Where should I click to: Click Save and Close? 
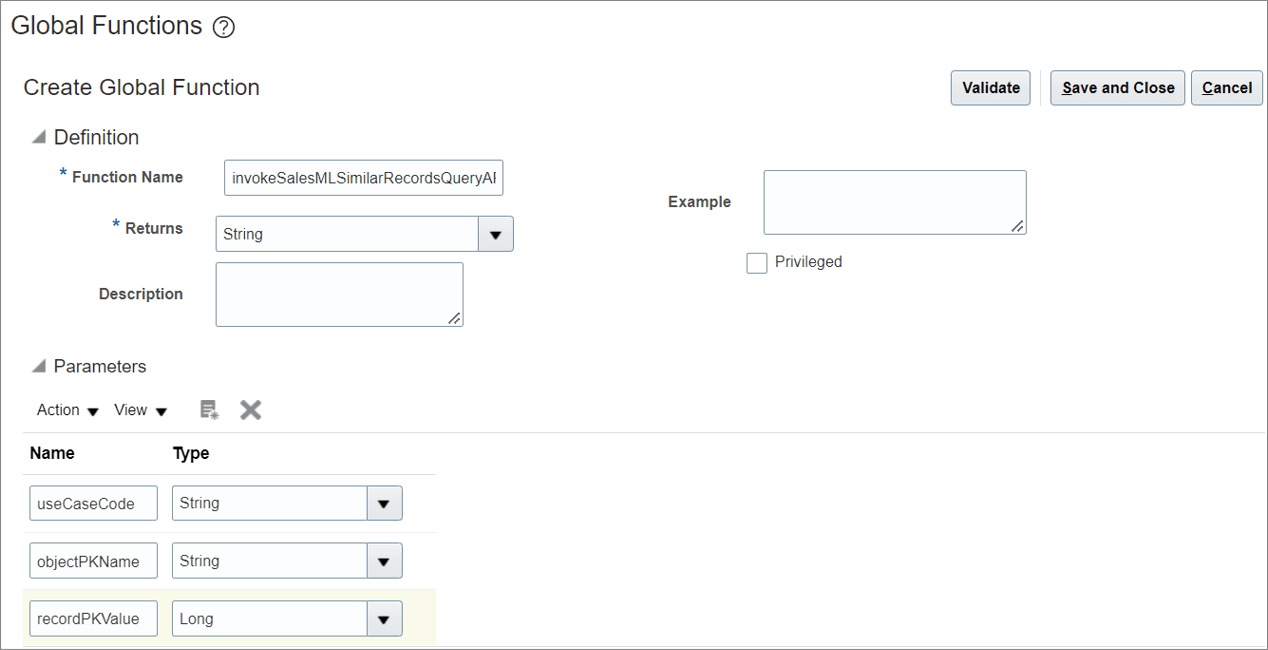click(x=1117, y=88)
